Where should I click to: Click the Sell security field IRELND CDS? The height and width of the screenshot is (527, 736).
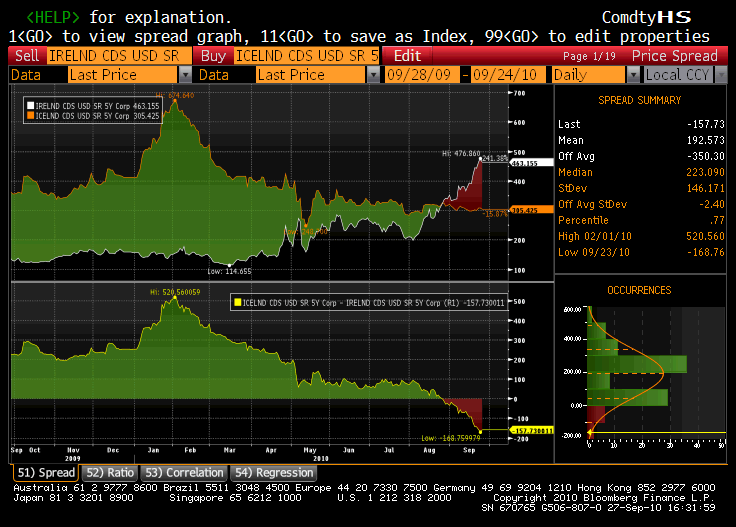(119, 56)
